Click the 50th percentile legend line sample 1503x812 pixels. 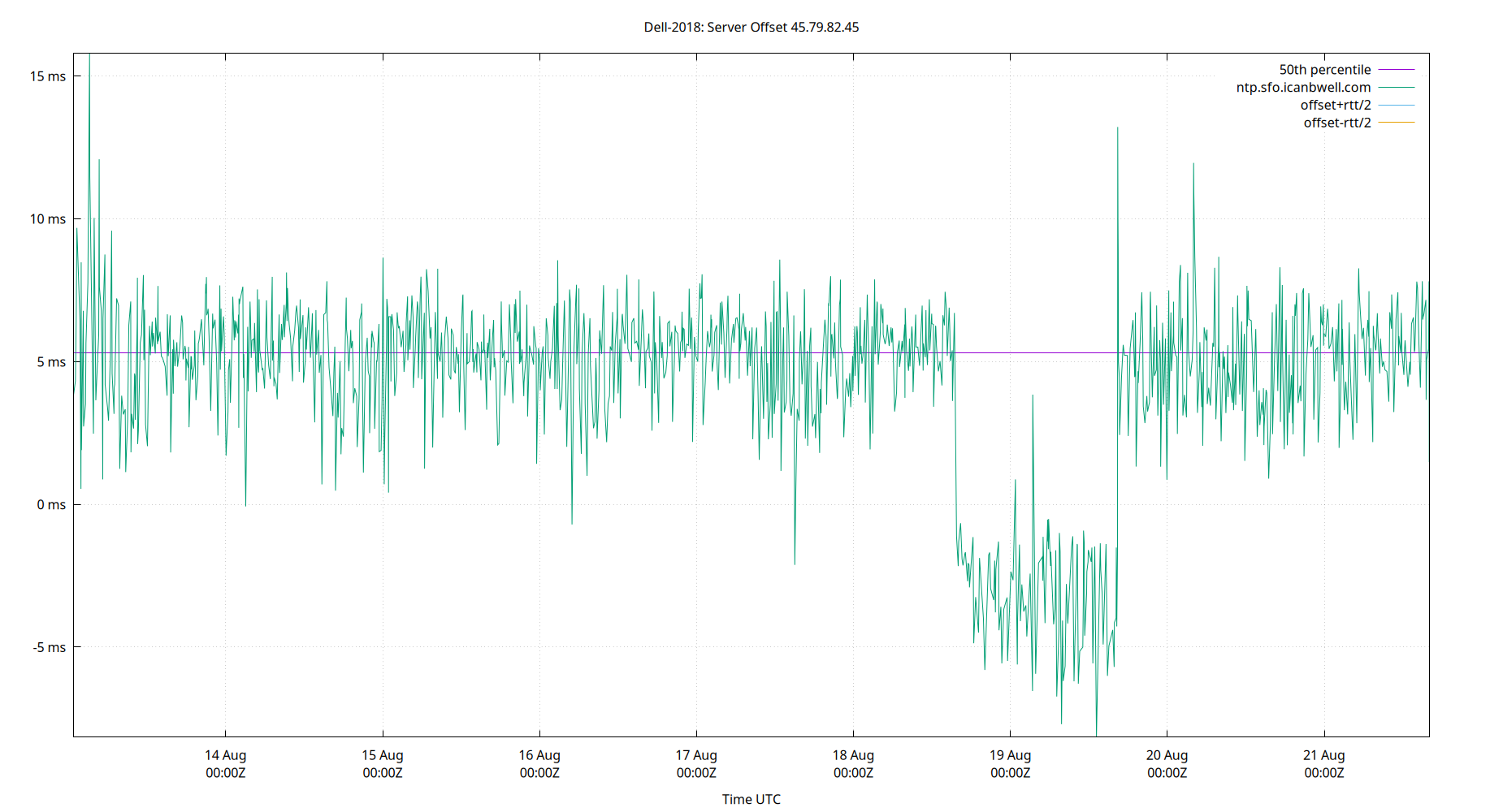pos(1397,70)
